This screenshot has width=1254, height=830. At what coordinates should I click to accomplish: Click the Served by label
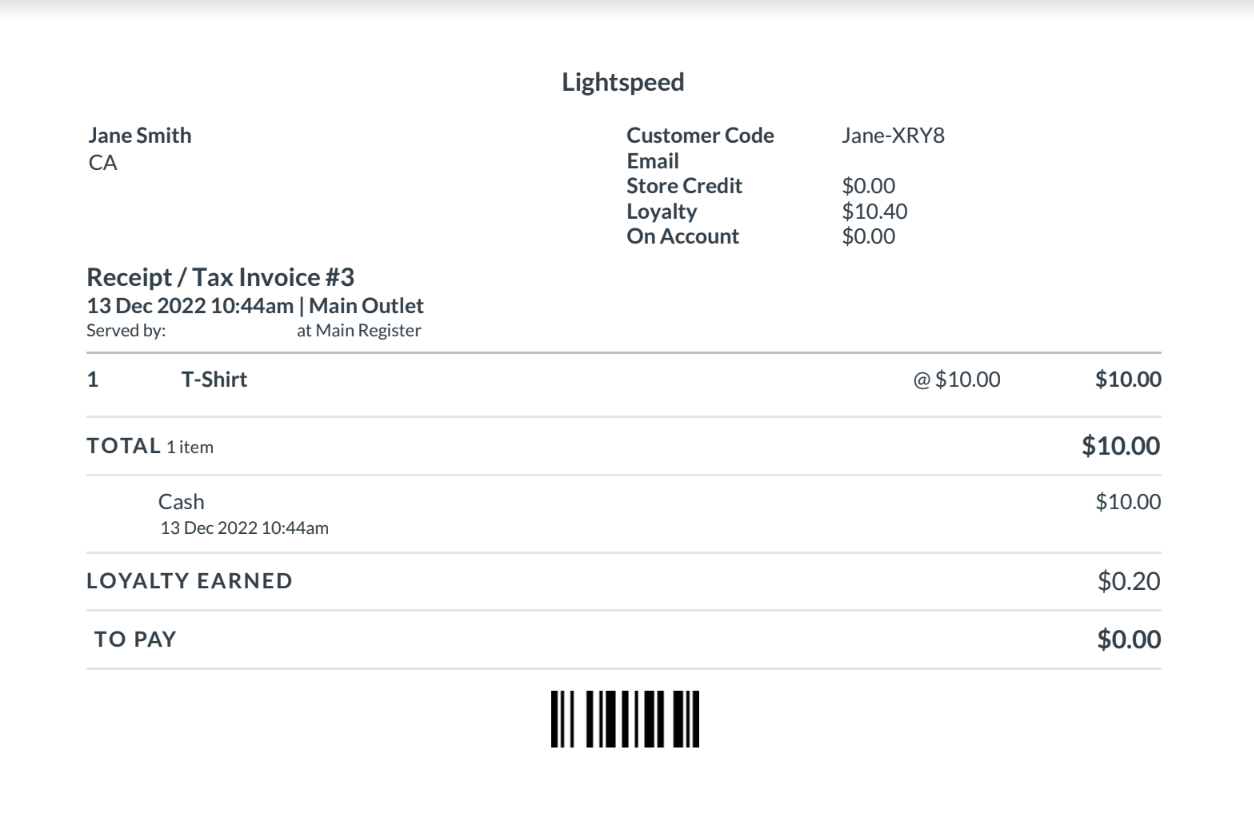click(x=126, y=332)
